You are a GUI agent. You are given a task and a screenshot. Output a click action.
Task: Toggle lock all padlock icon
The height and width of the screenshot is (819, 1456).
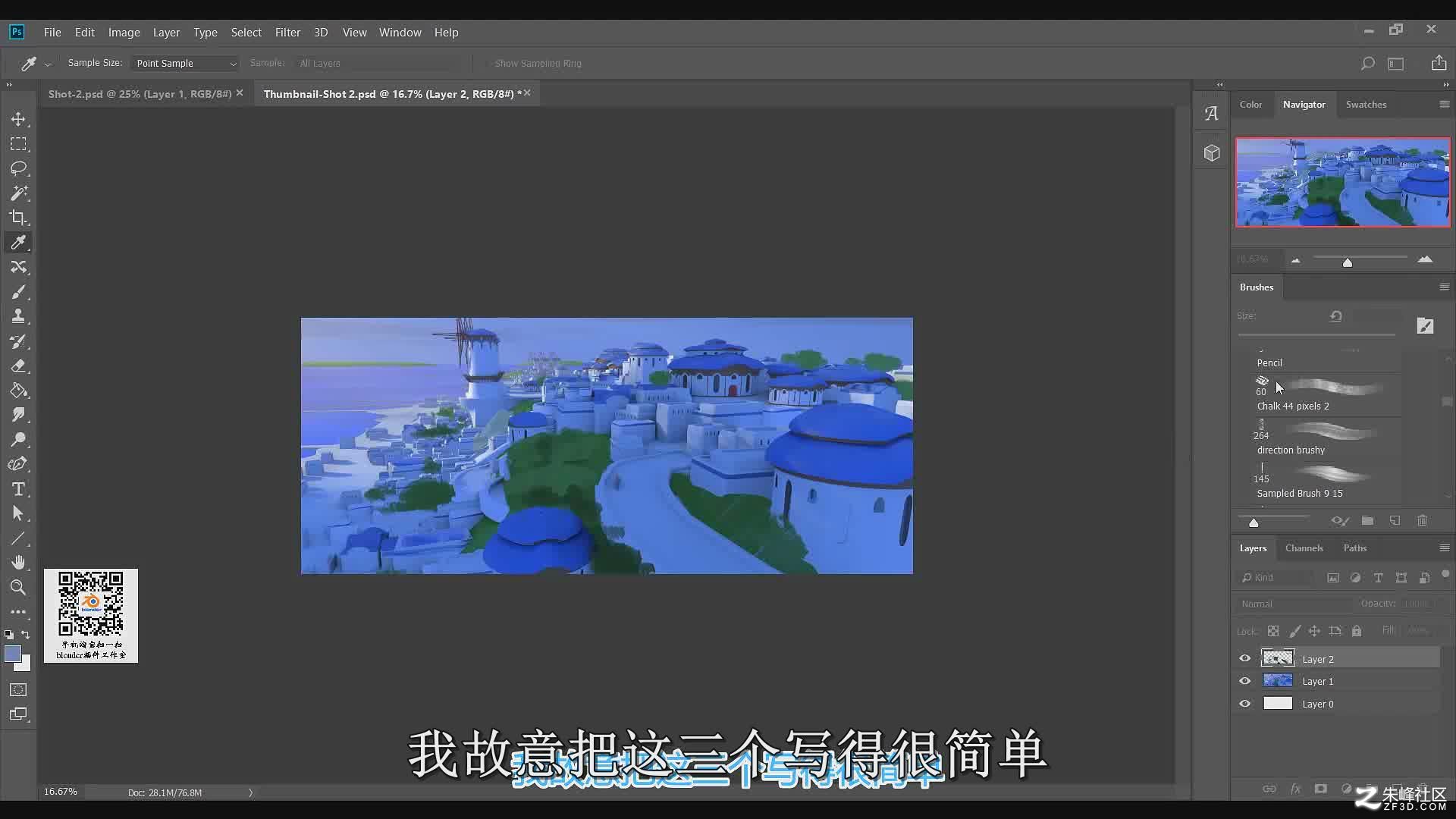[x=1357, y=631]
